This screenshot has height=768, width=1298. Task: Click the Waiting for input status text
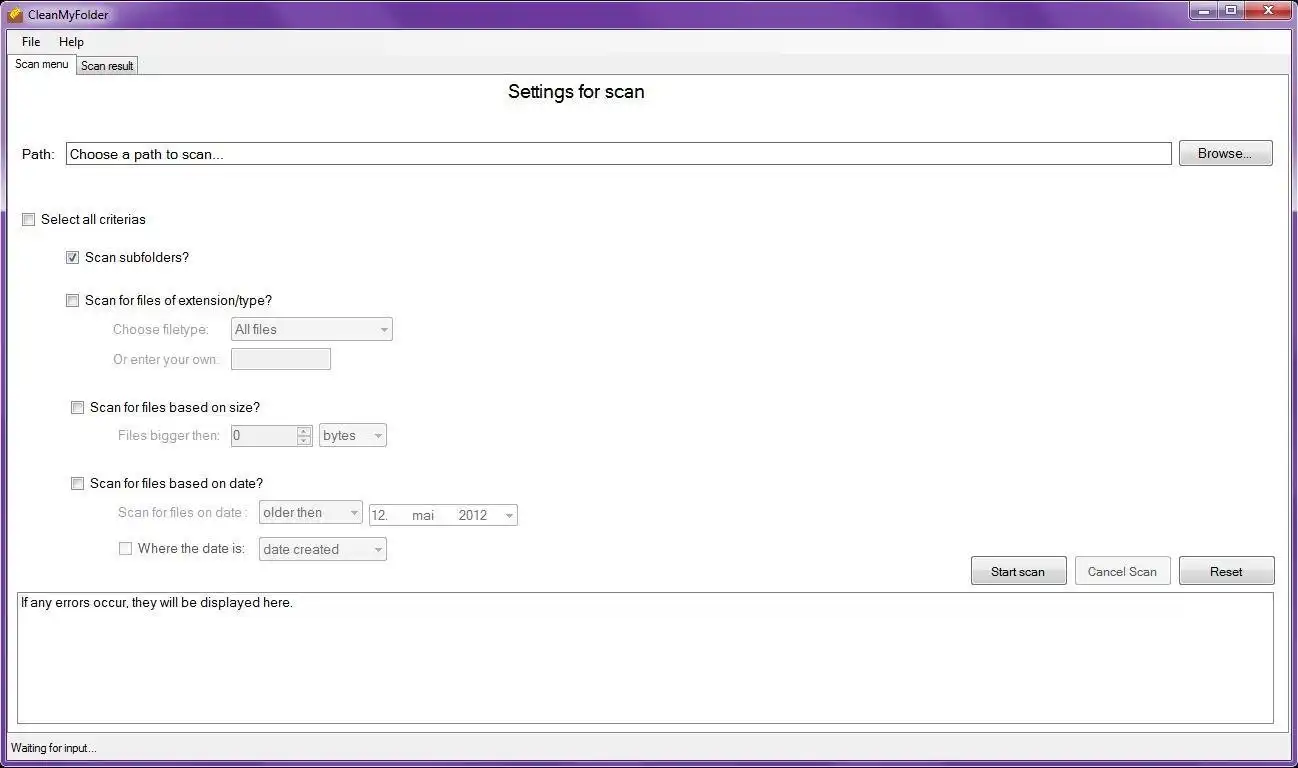(54, 748)
